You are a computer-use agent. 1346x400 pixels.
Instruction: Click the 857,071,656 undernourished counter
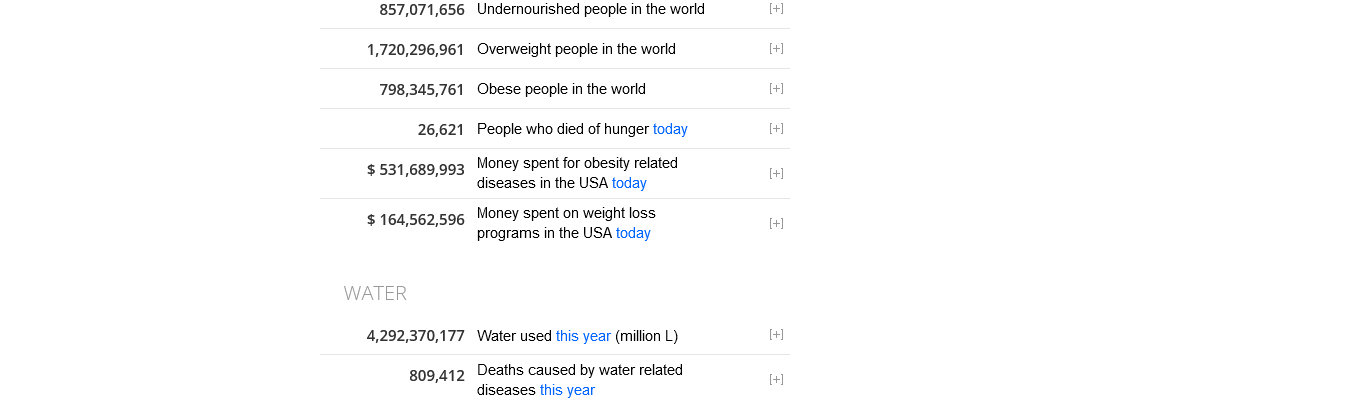click(421, 10)
